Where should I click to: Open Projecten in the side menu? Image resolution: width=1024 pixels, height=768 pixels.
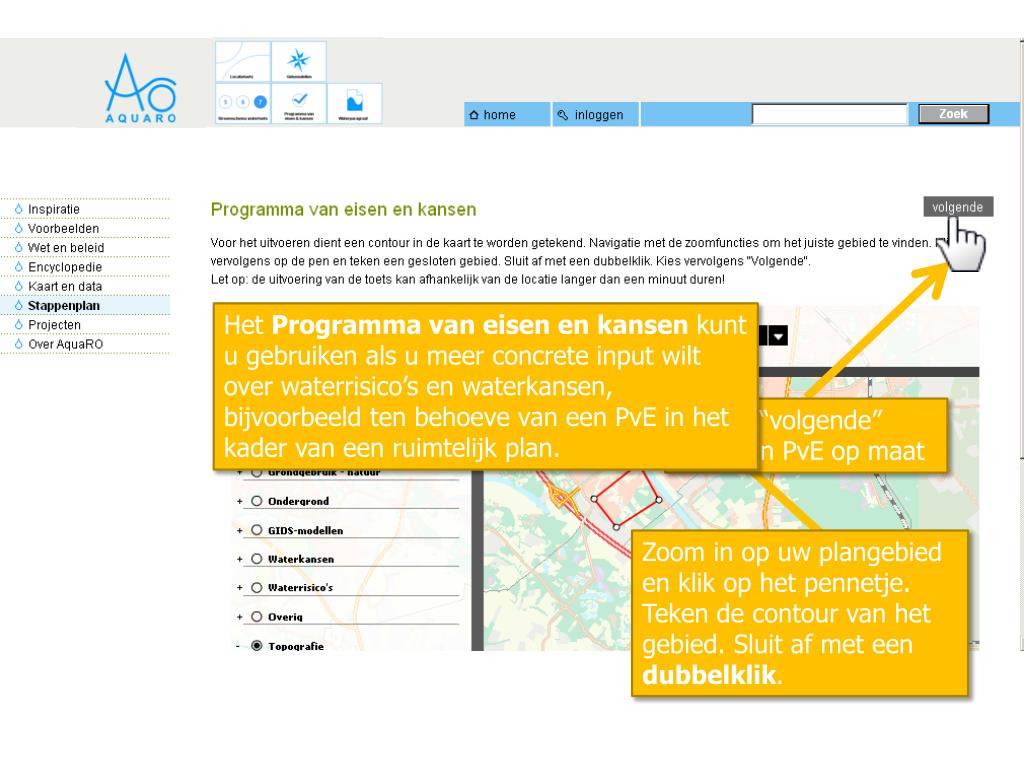point(54,325)
